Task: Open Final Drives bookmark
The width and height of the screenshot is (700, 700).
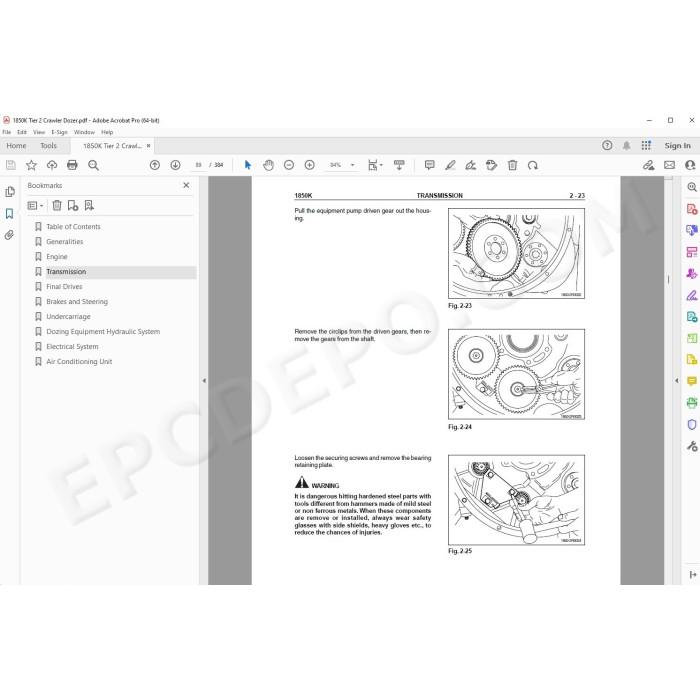Action: (x=64, y=287)
